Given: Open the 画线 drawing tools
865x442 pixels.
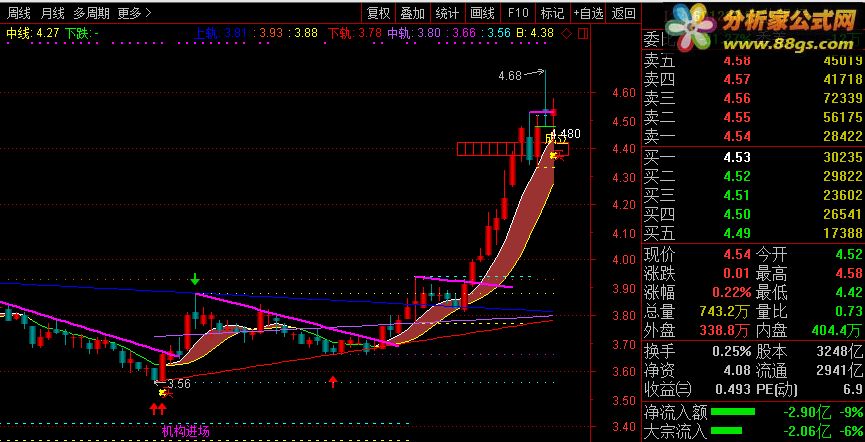Looking at the screenshot, I should coord(482,13).
